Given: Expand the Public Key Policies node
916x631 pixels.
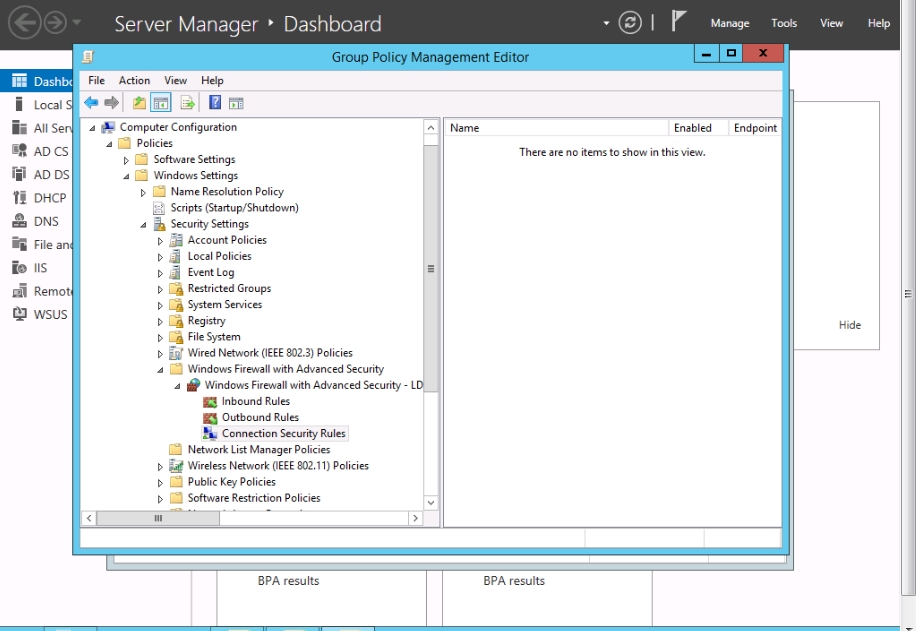Looking at the screenshot, I should (160, 483).
